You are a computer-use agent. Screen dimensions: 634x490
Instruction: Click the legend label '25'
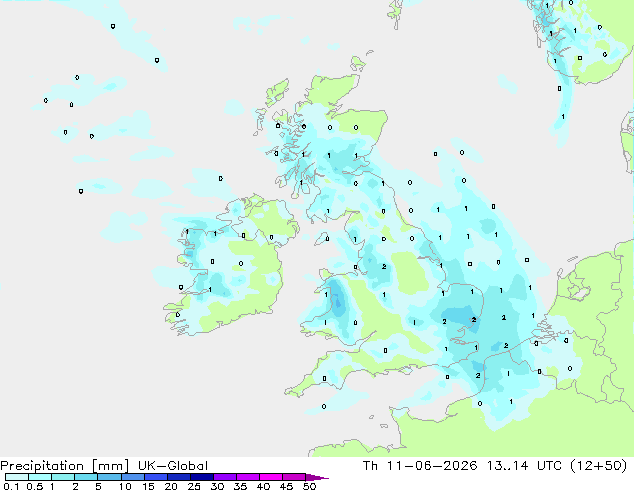(x=194, y=486)
